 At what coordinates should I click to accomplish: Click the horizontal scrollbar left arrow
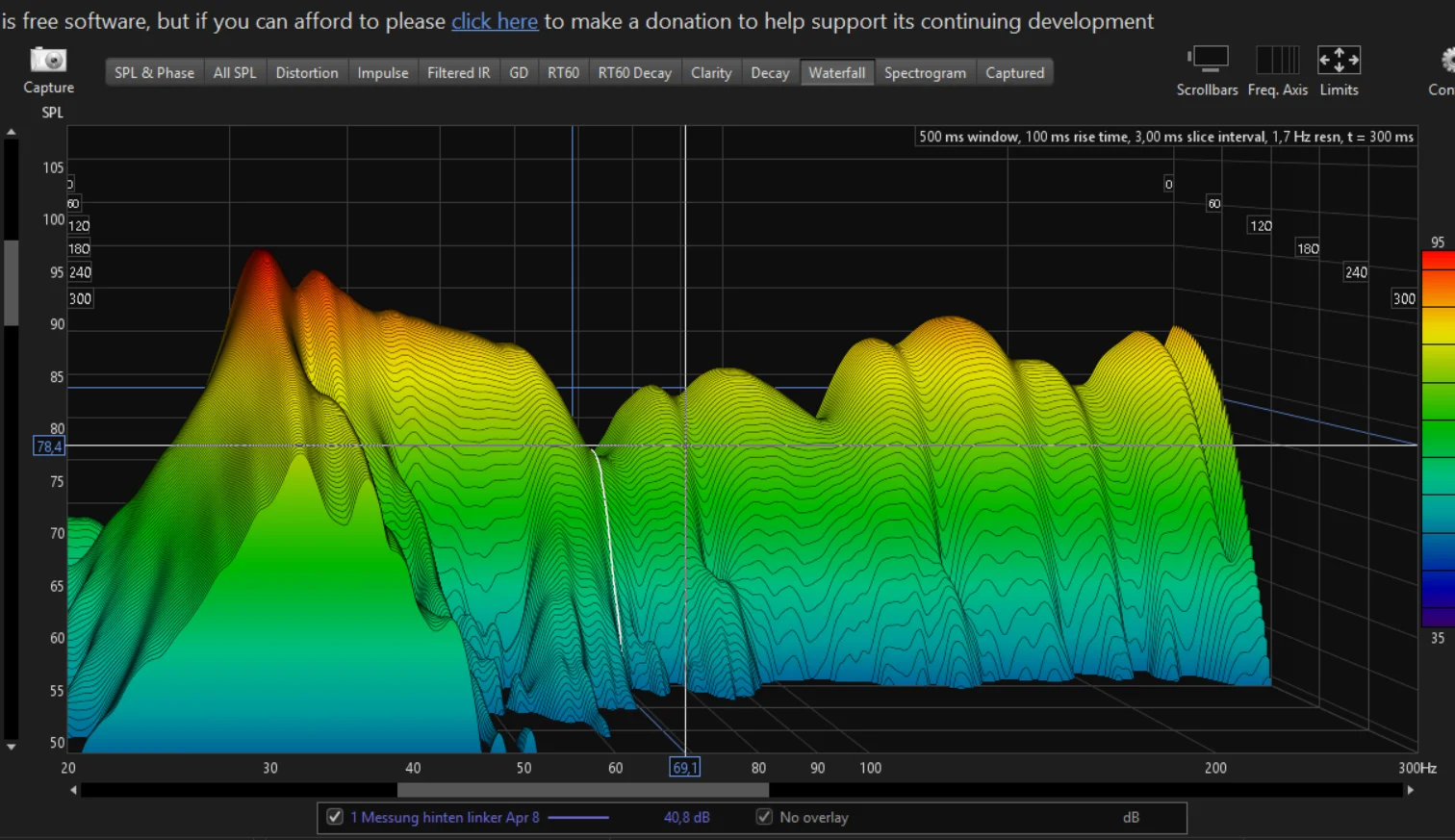[73, 790]
